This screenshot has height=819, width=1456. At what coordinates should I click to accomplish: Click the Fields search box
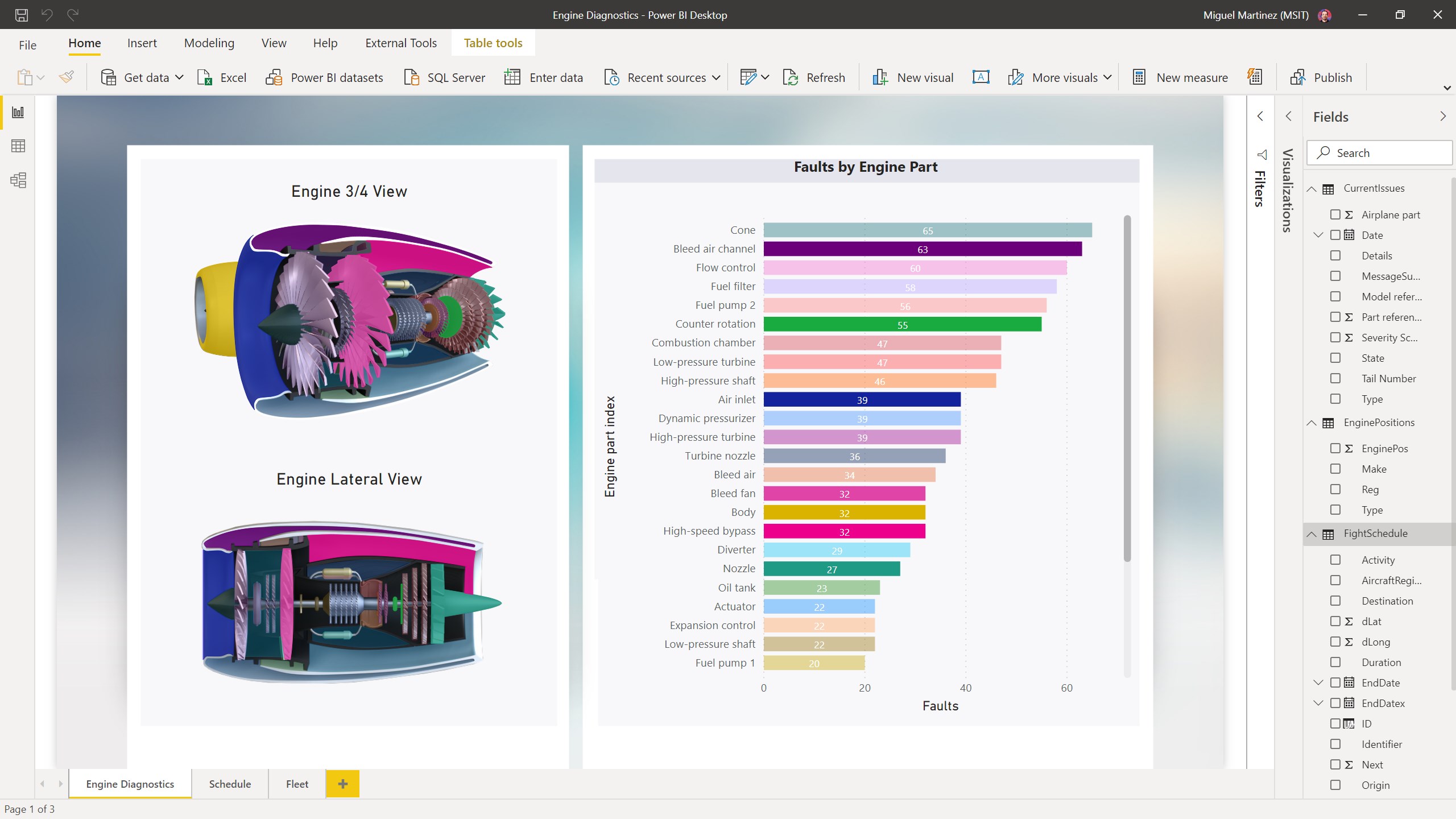(1379, 152)
